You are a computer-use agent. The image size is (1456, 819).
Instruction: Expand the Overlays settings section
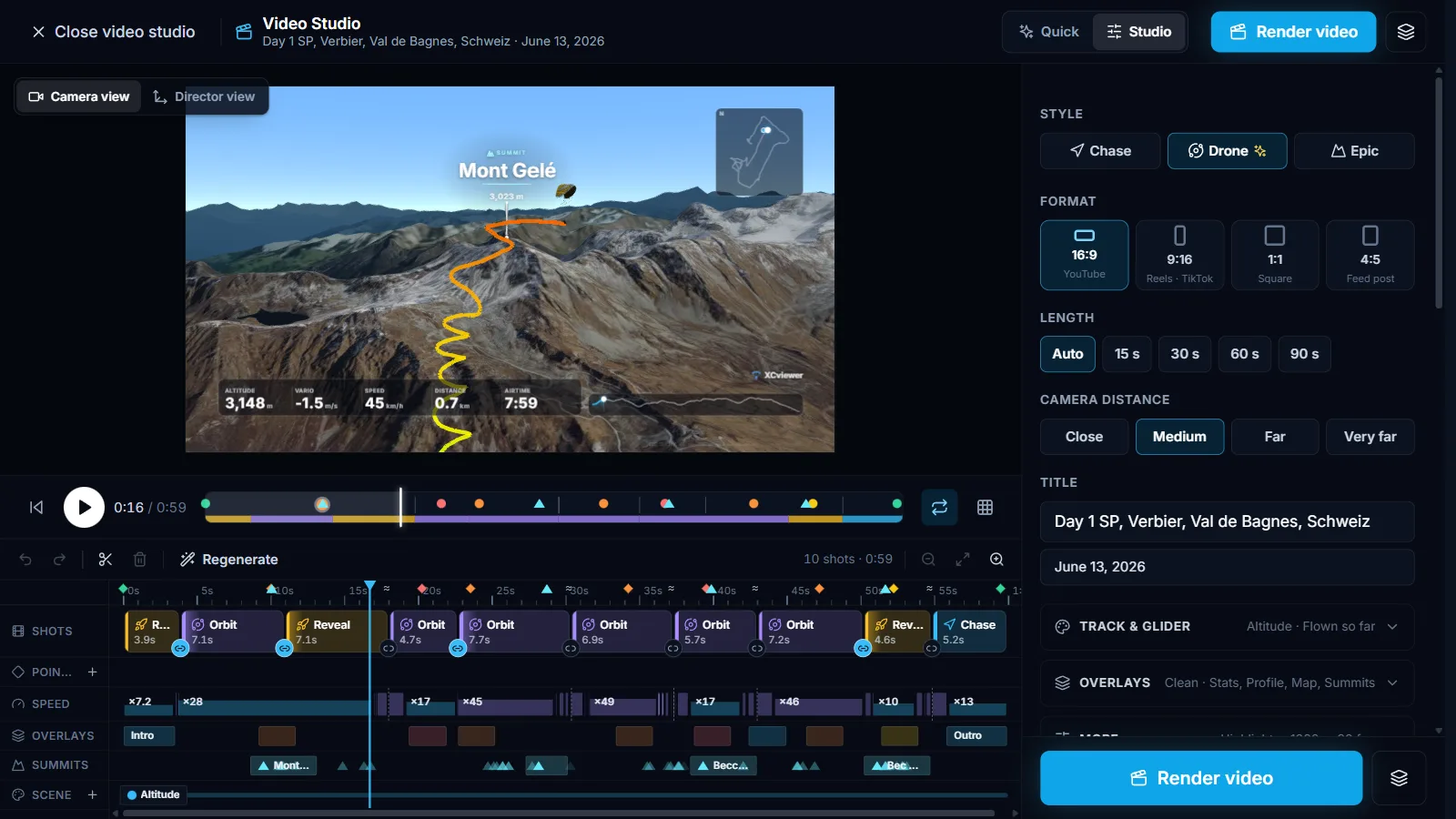1227,682
